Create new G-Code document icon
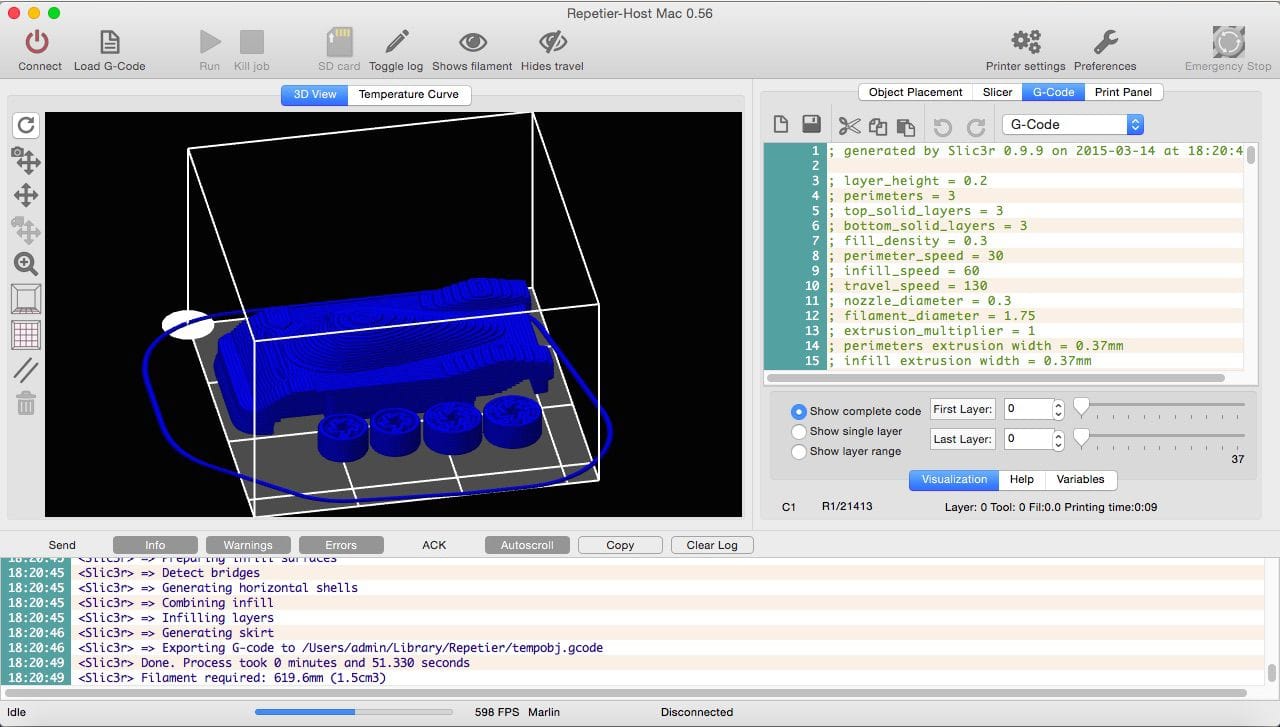 [781, 125]
